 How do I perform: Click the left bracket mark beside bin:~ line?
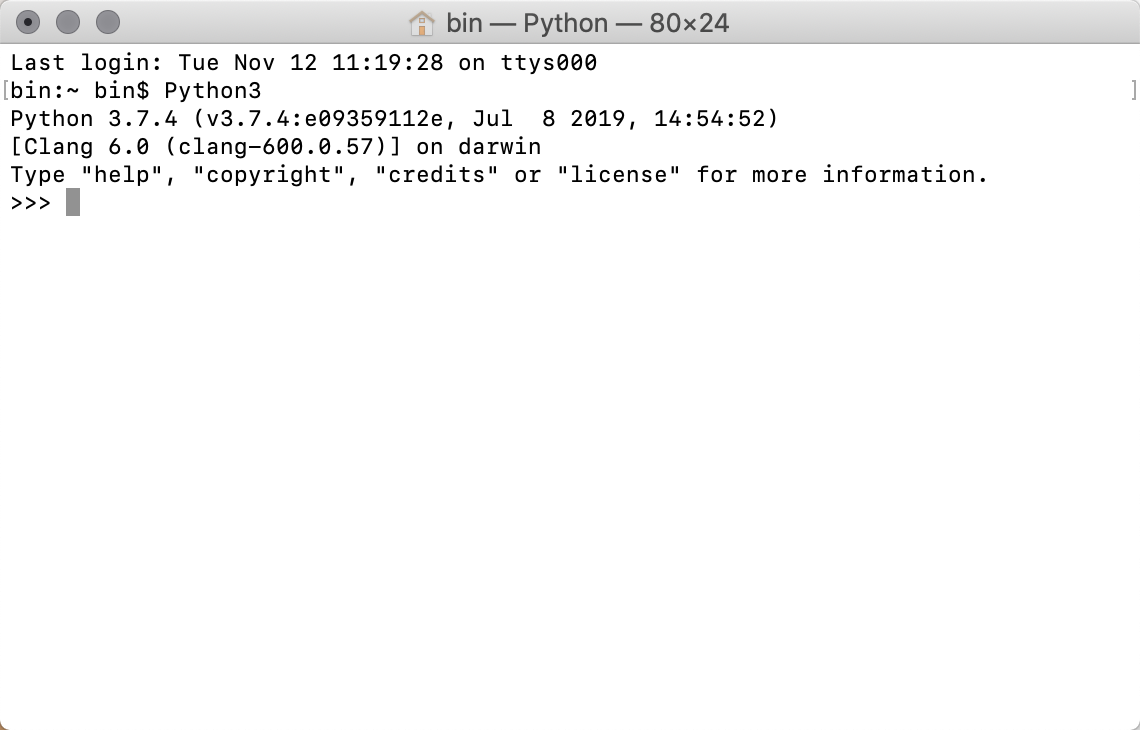pyautogui.click(x=5, y=90)
